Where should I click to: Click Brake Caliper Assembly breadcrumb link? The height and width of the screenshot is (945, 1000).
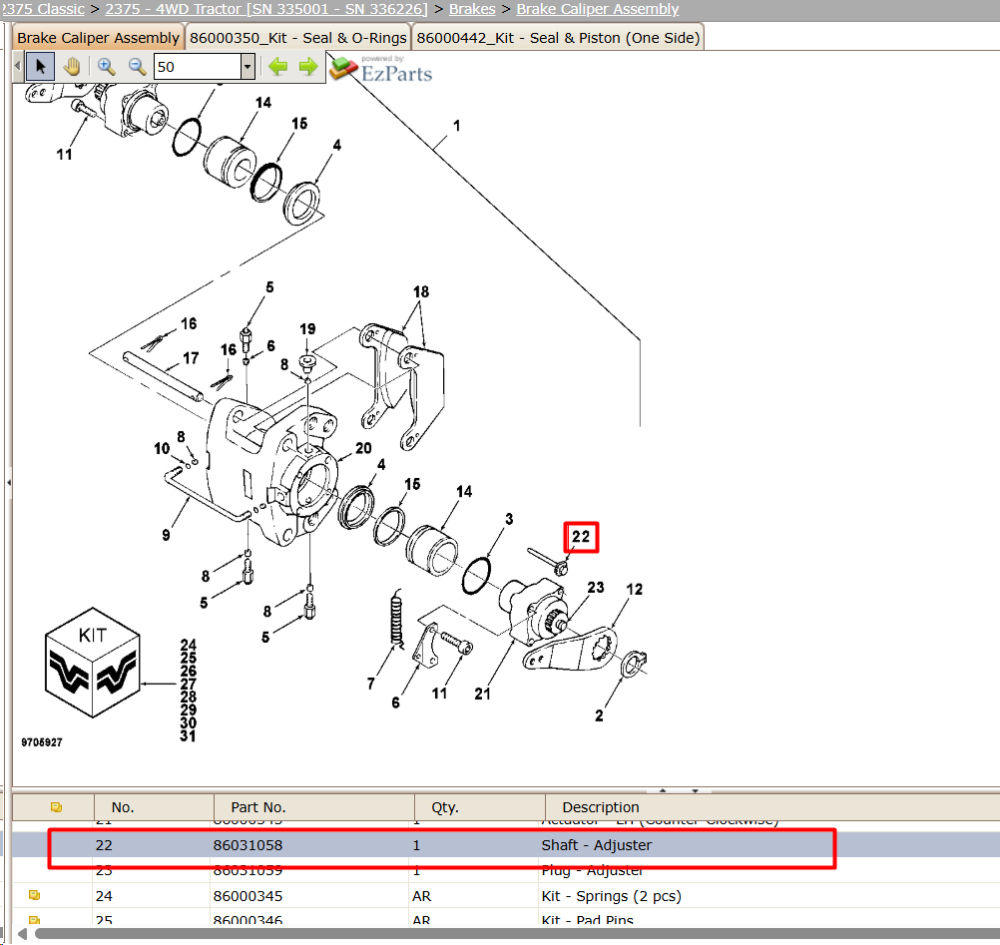(598, 9)
